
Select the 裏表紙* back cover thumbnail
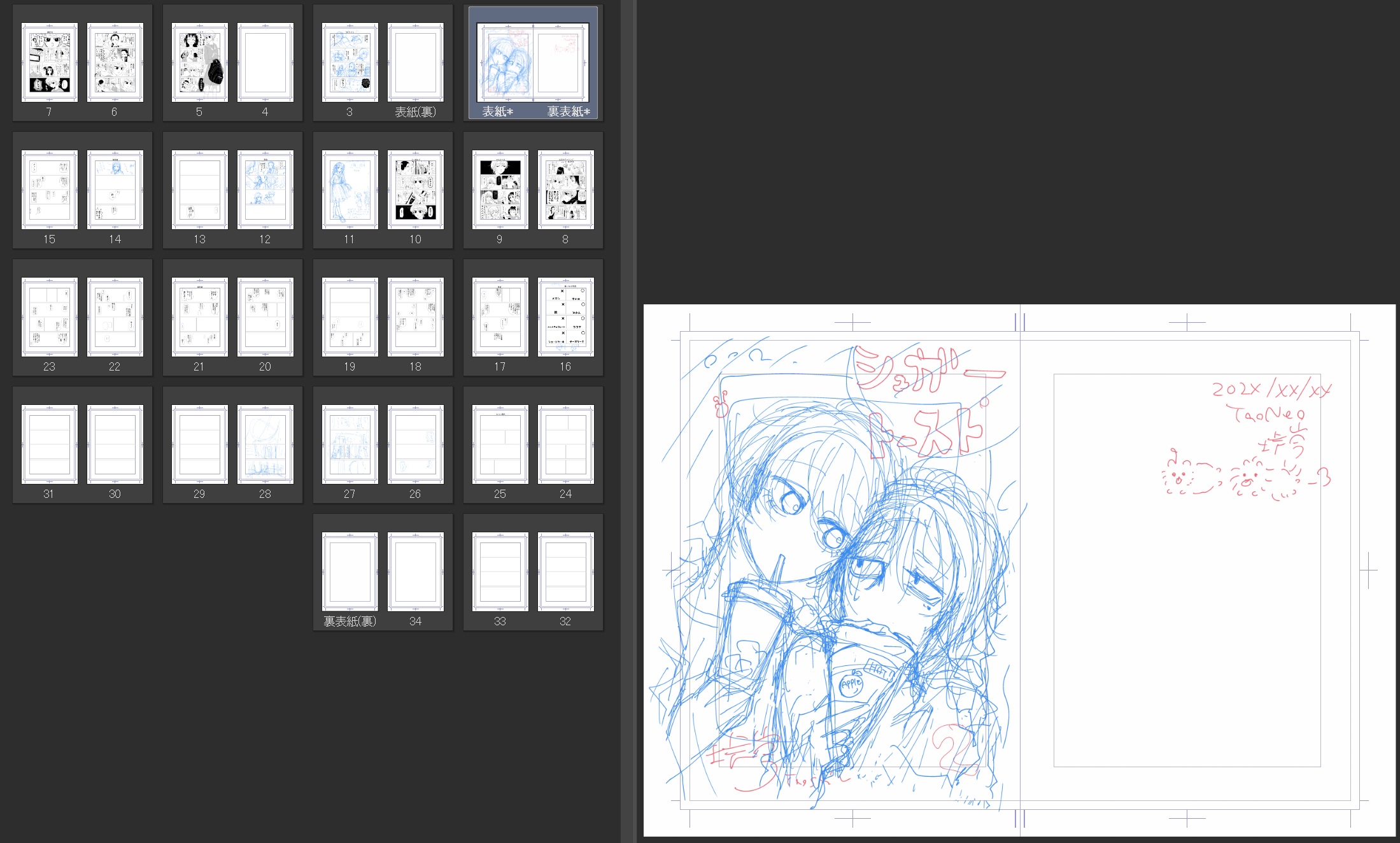pos(560,62)
